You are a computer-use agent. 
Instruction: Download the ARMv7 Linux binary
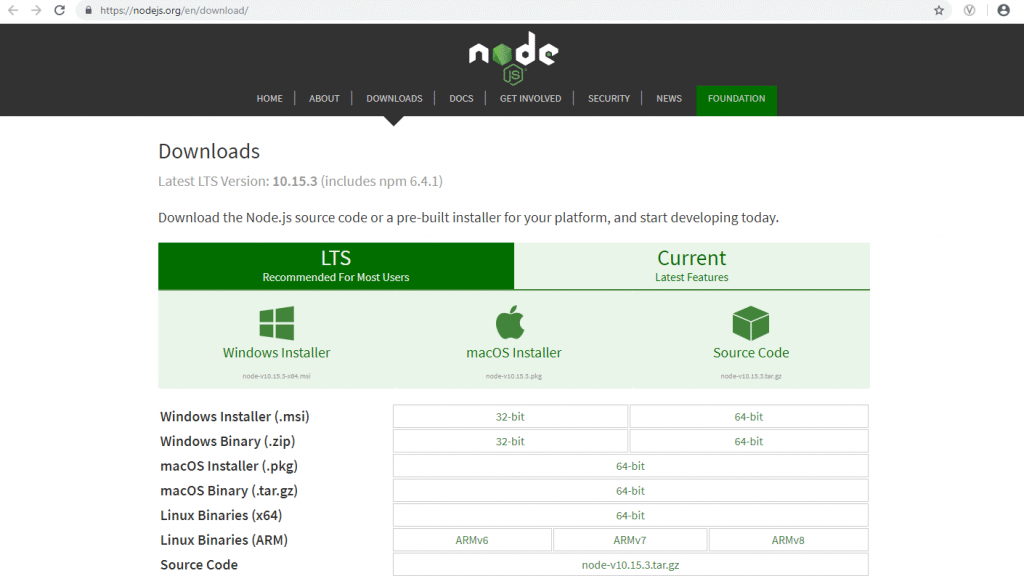630,539
